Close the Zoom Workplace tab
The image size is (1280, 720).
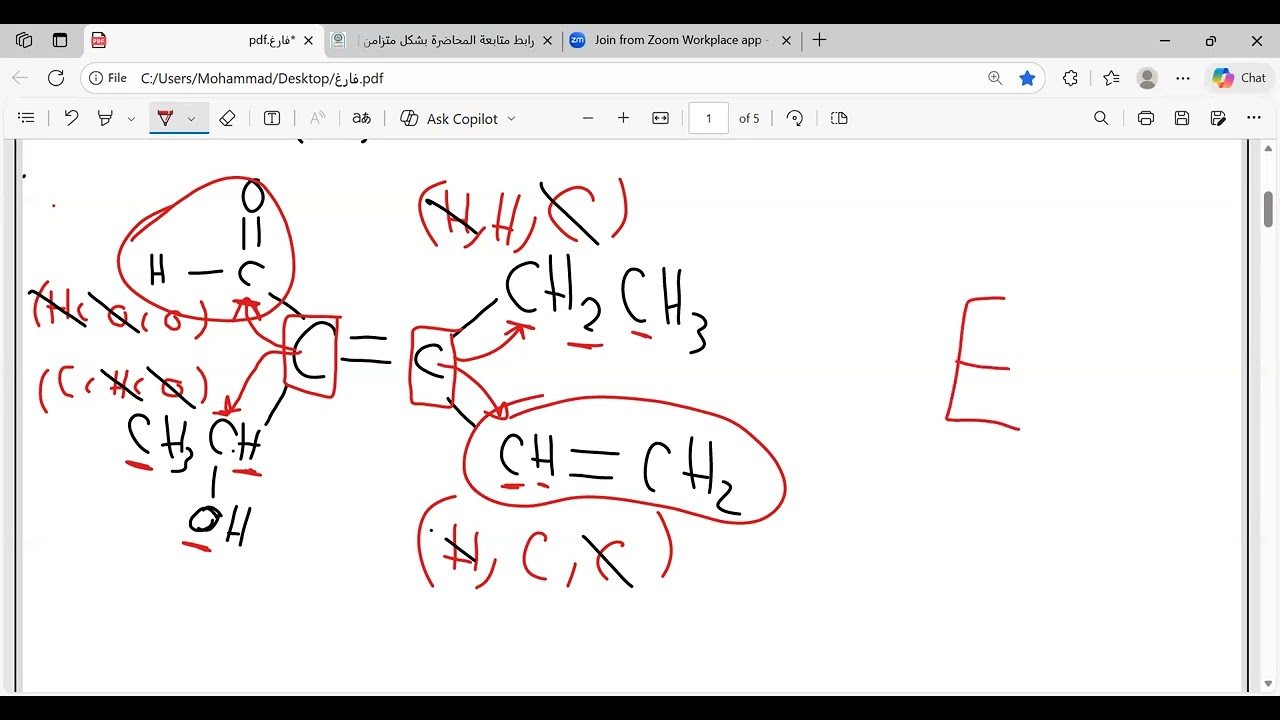point(786,40)
